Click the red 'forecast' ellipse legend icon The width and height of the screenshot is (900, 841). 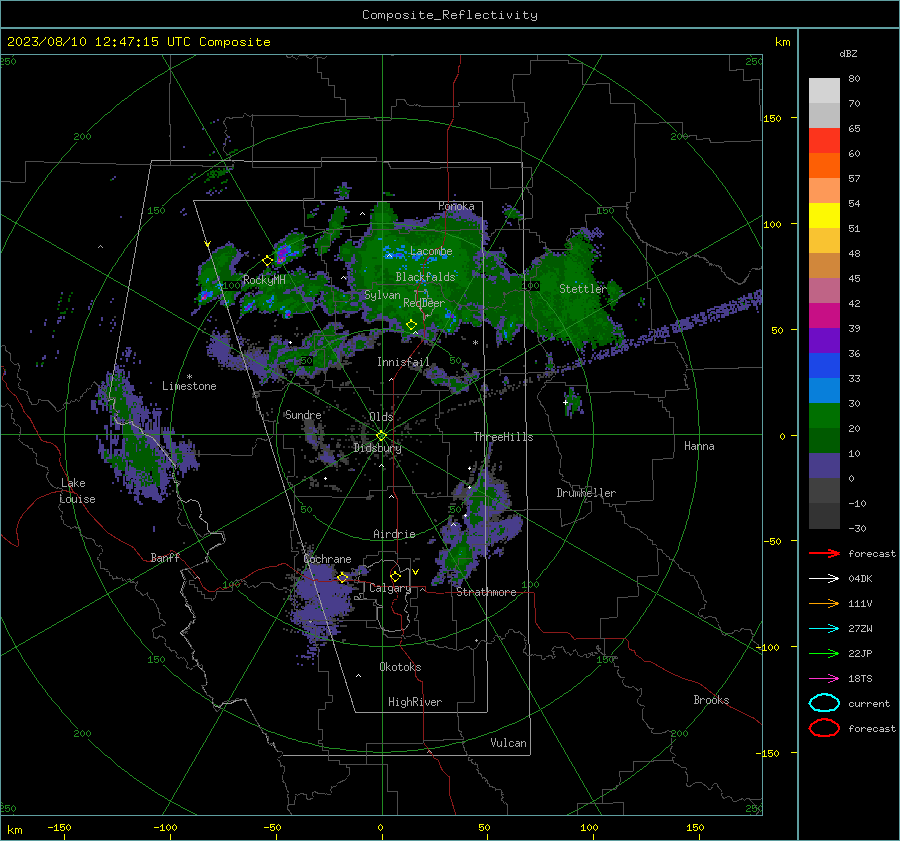pos(824,728)
